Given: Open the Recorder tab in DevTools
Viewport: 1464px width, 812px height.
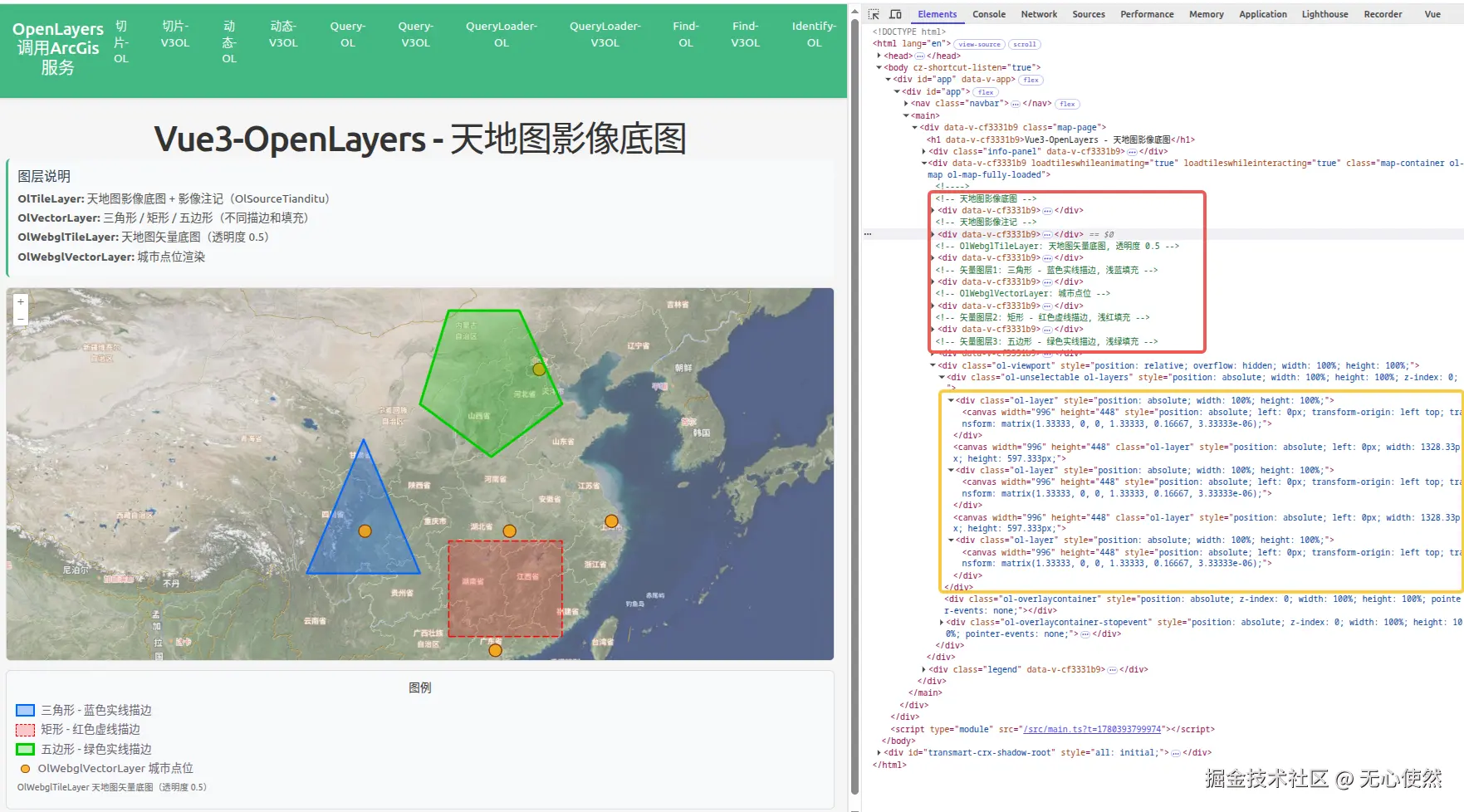Looking at the screenshot, I should tap(1383, 14).
